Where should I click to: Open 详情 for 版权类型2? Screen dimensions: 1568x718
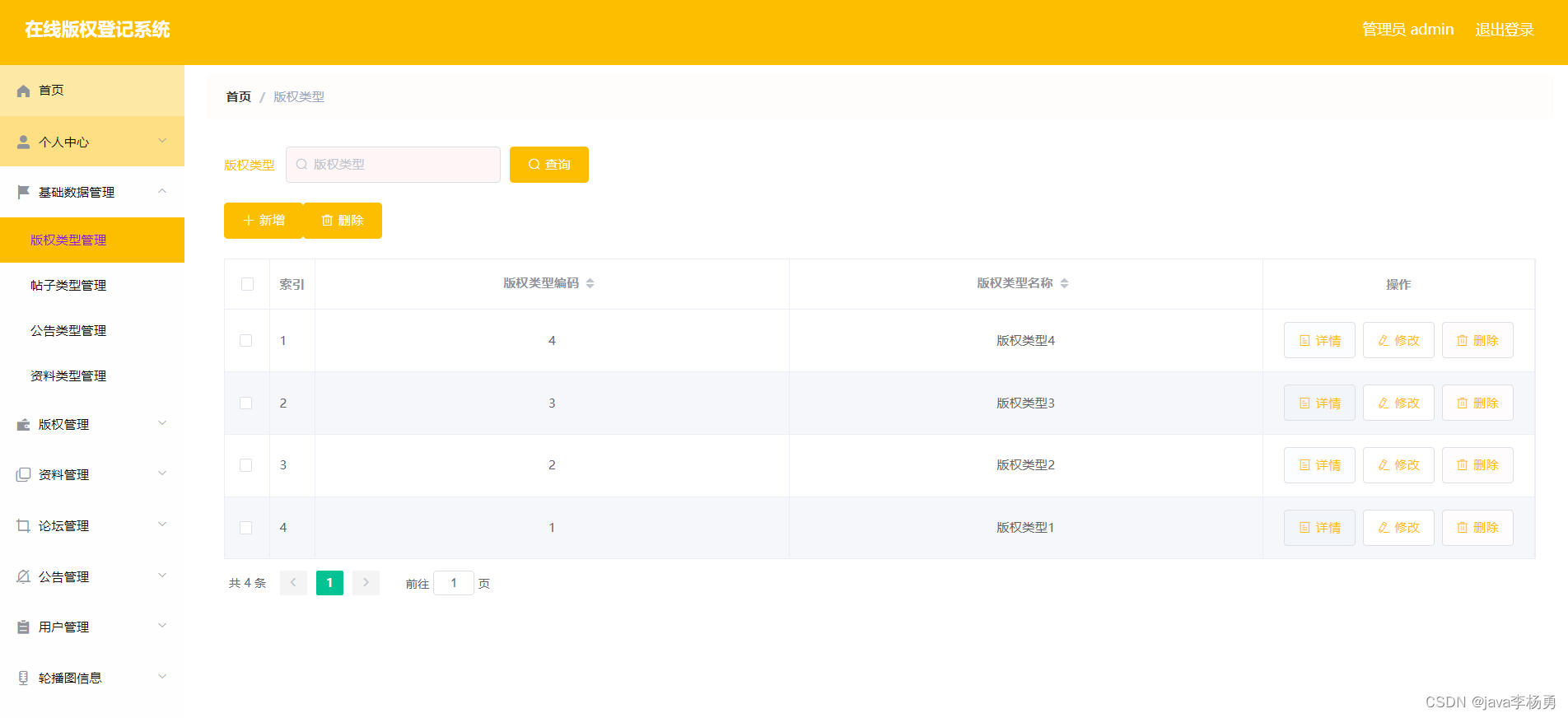[x=1319, y=465]
